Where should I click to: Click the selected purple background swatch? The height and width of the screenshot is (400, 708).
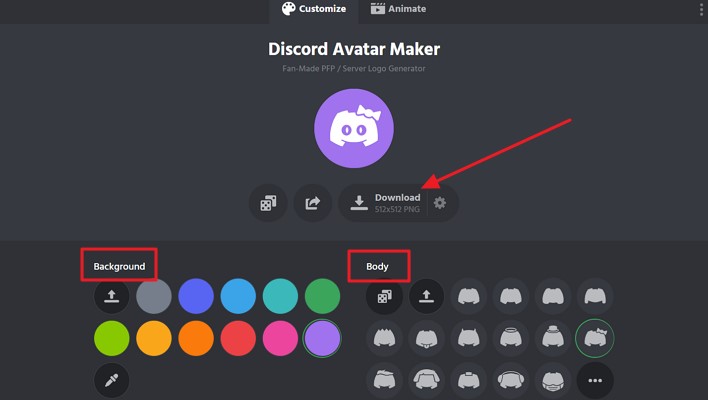point(322,338)
